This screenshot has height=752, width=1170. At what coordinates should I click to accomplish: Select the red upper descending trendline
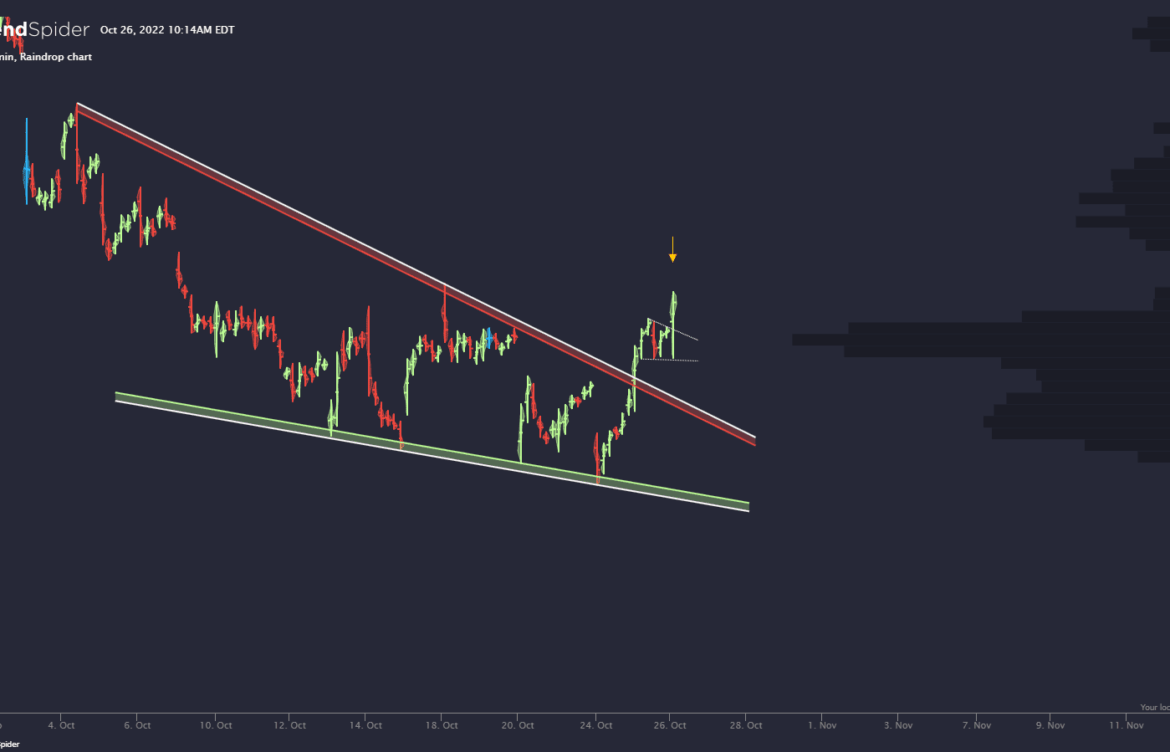[416, 275]
